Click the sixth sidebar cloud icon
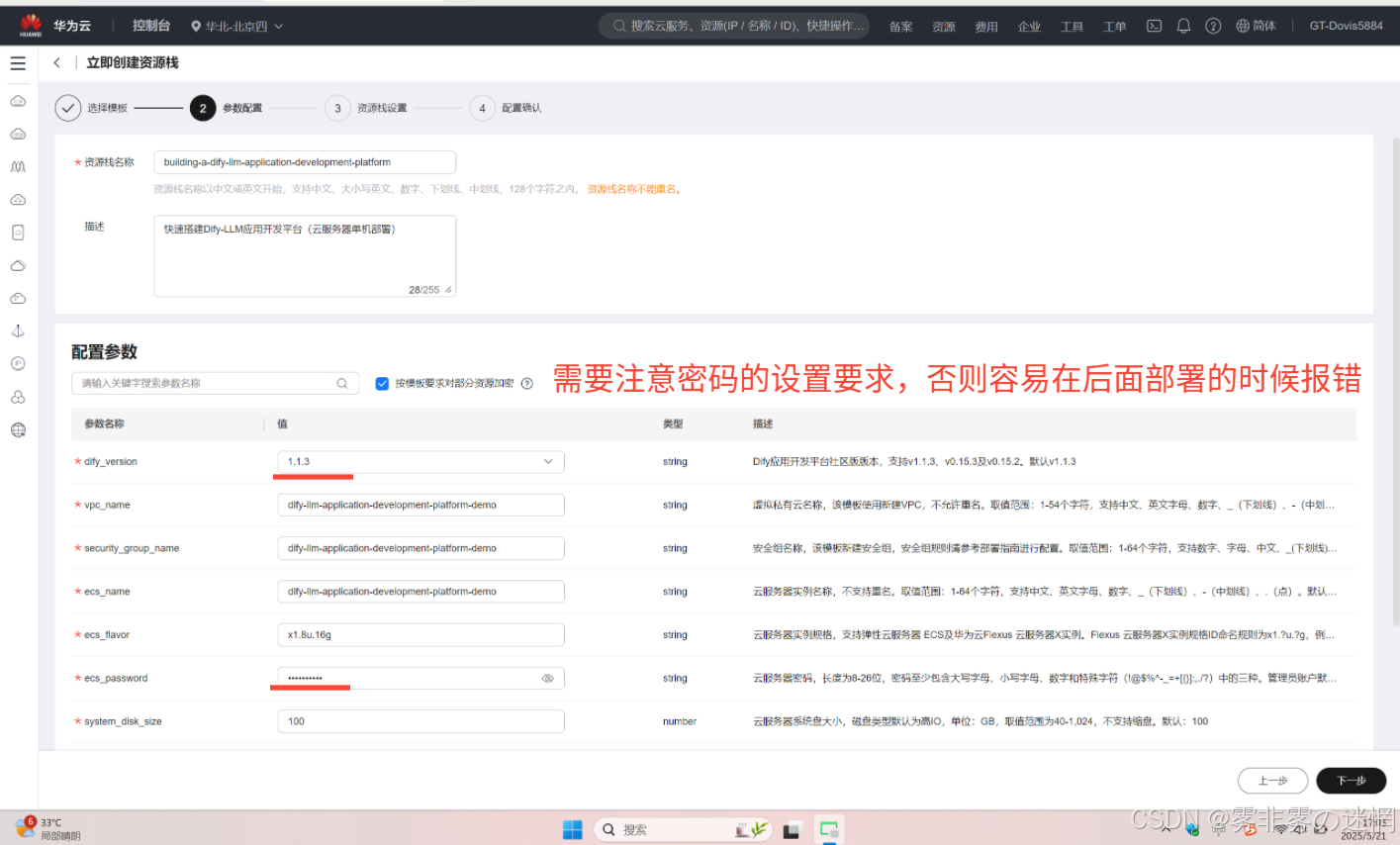The width and height of the screenshot is (1400, 845). click(x=18, y=265)
